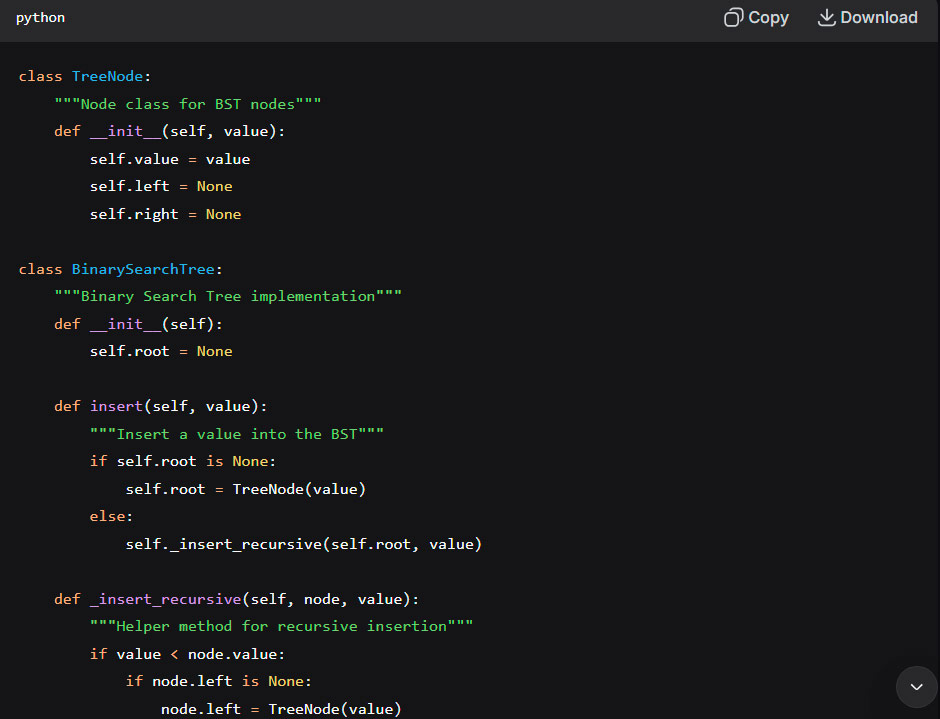
Task: Click the "Helper method for recursive insertion" docstring
Action: 281,626
